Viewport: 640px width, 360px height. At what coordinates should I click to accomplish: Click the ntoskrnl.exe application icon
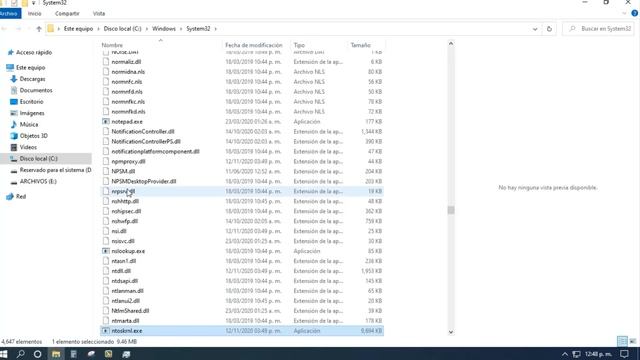[106, 331]
